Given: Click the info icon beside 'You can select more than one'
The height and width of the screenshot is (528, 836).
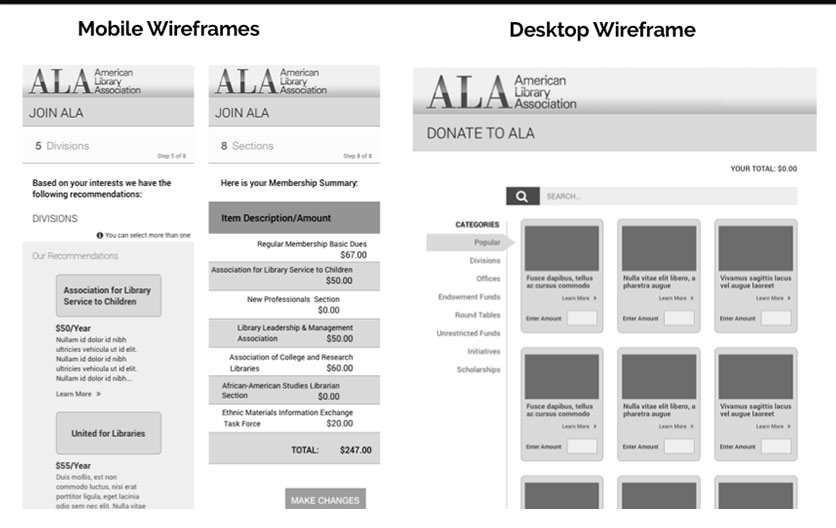Looking at the screenshot, I should (x=100, y=235).
